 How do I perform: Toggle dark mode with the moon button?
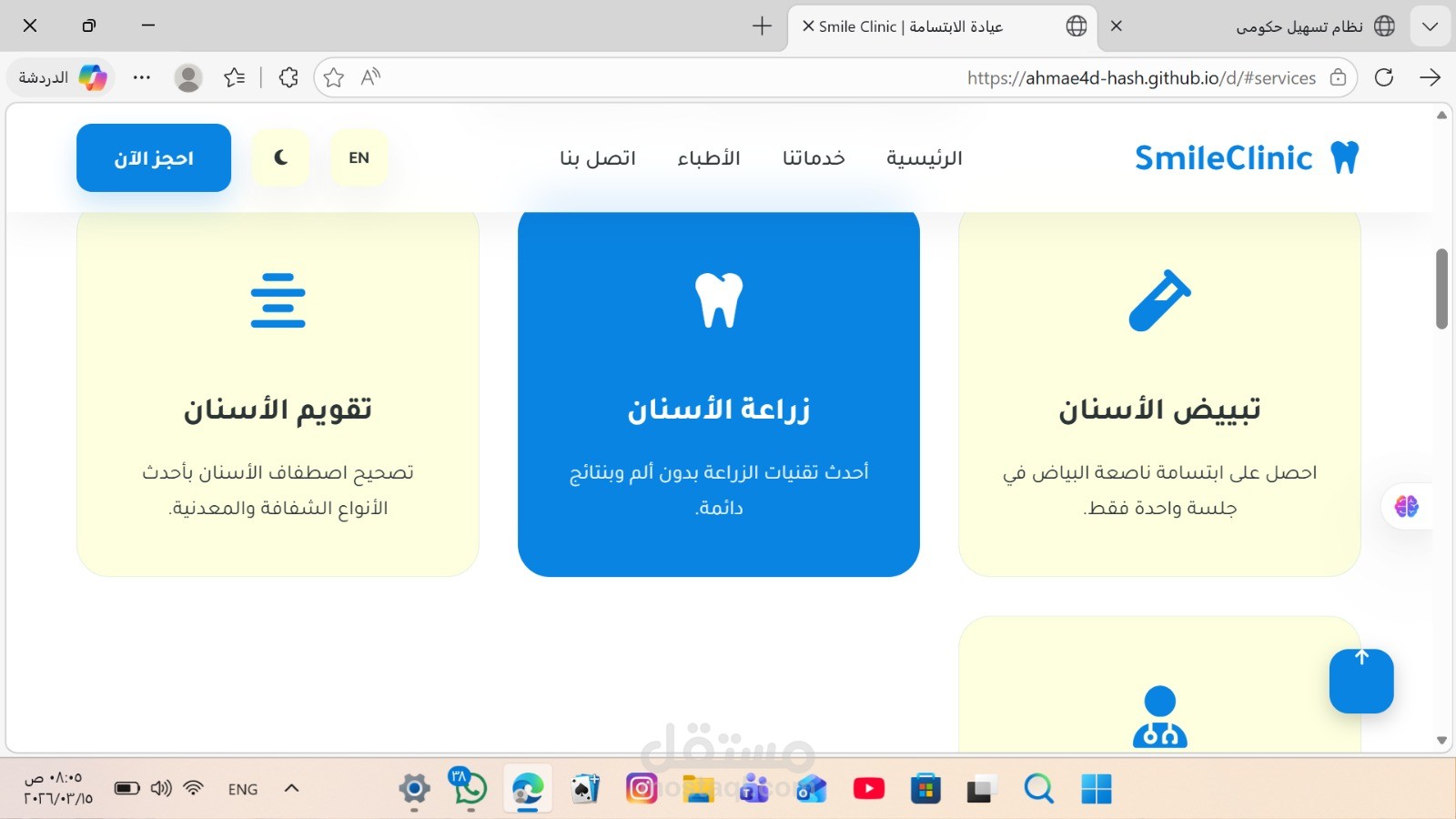[x=280, y=157]
